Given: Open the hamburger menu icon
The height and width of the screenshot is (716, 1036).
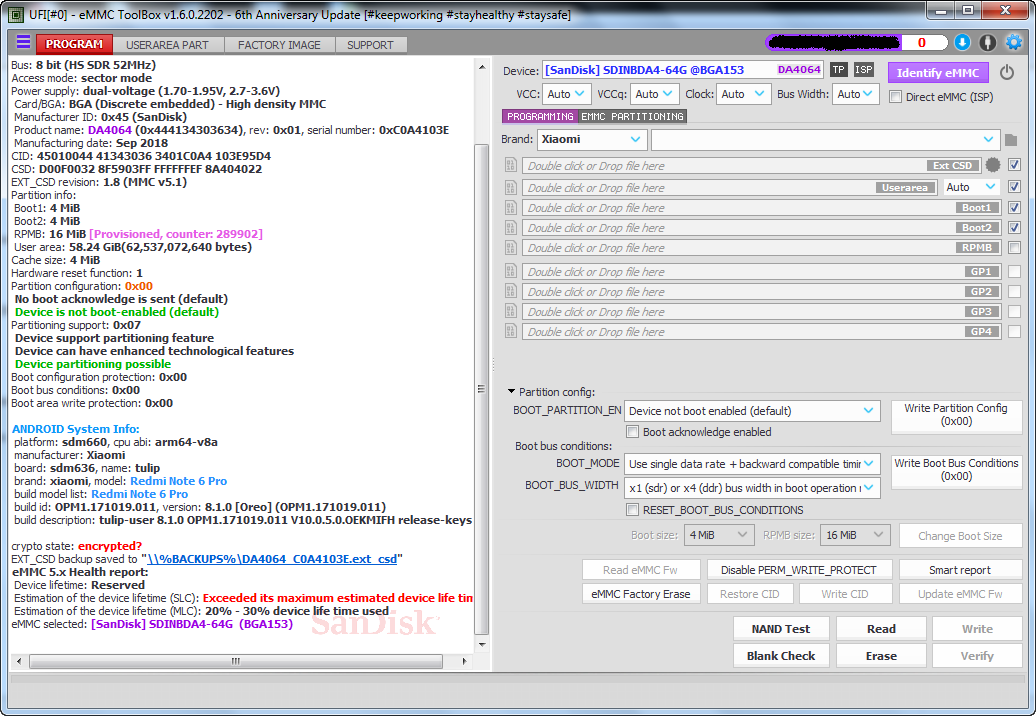Looking at the screenshot, I should pos(23,42).
